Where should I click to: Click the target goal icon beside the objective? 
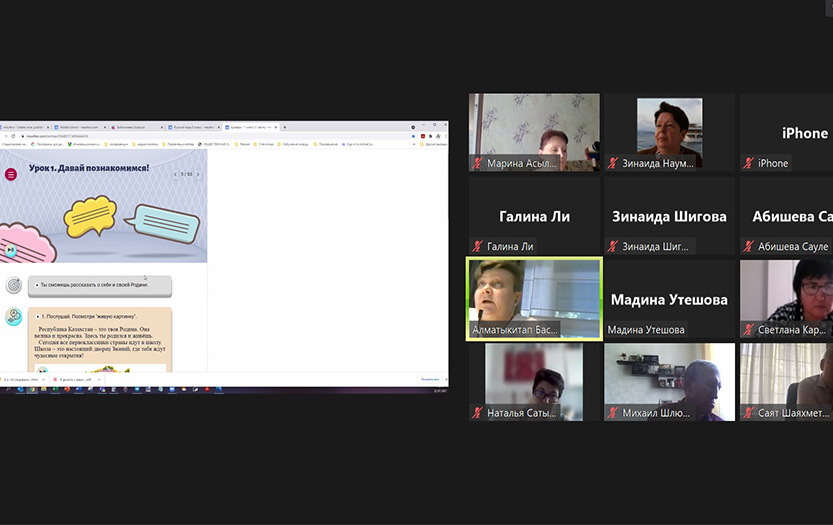coord(14,285)
